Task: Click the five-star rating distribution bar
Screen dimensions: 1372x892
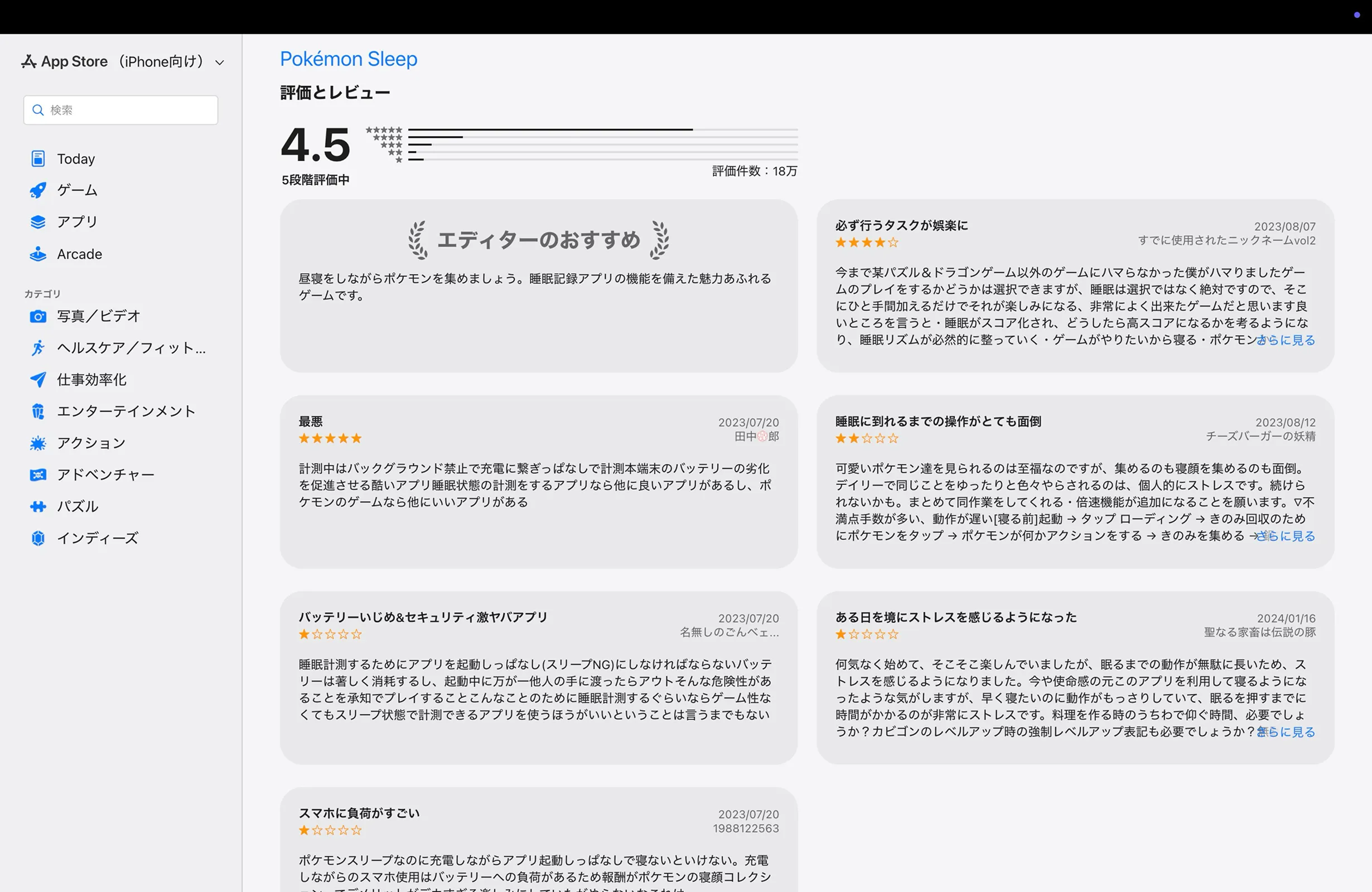Action: [x=603, y=130]
